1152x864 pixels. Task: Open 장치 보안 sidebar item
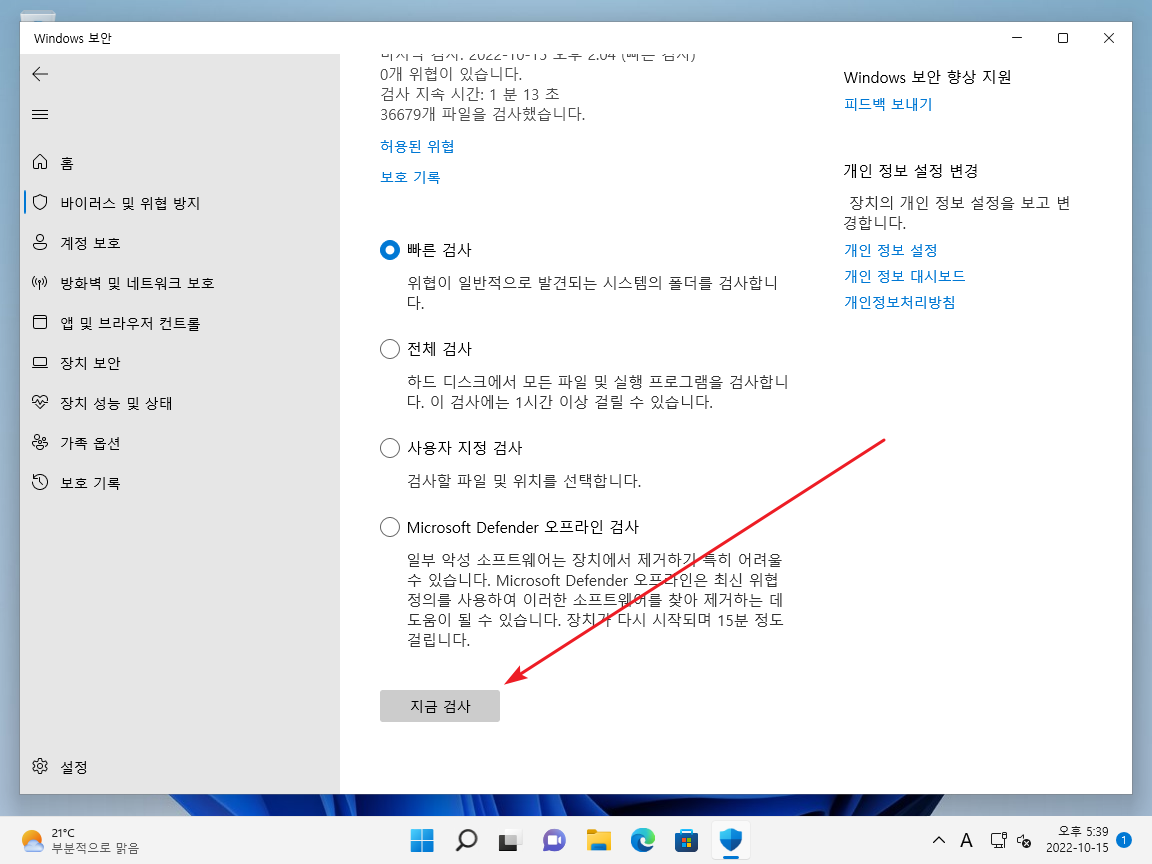point(182,362)
